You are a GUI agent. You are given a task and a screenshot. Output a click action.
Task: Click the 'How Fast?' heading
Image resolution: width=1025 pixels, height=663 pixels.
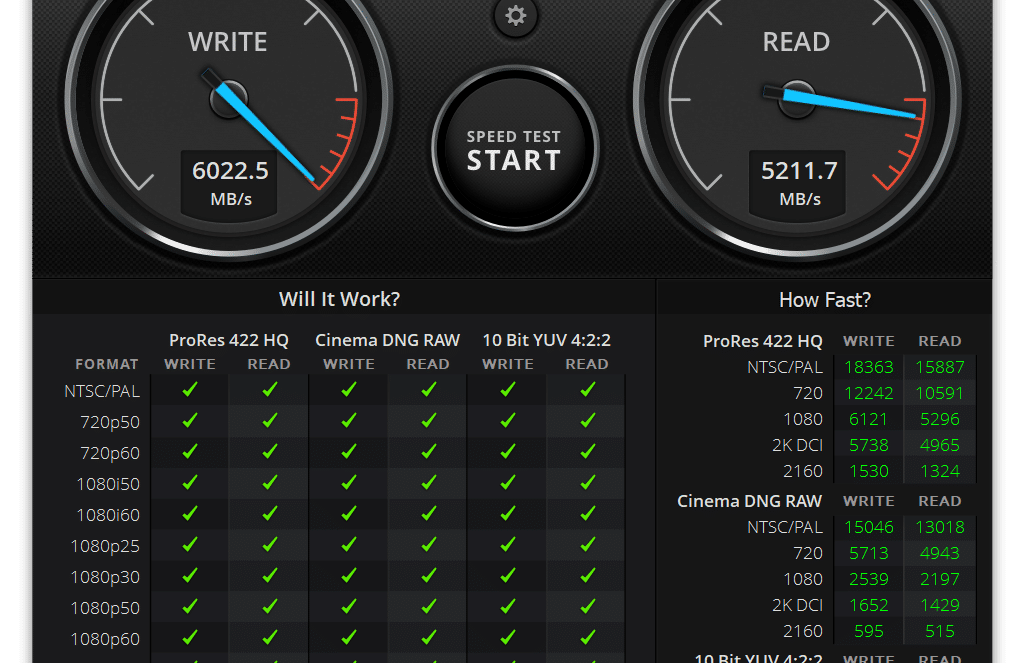point(825,299)
